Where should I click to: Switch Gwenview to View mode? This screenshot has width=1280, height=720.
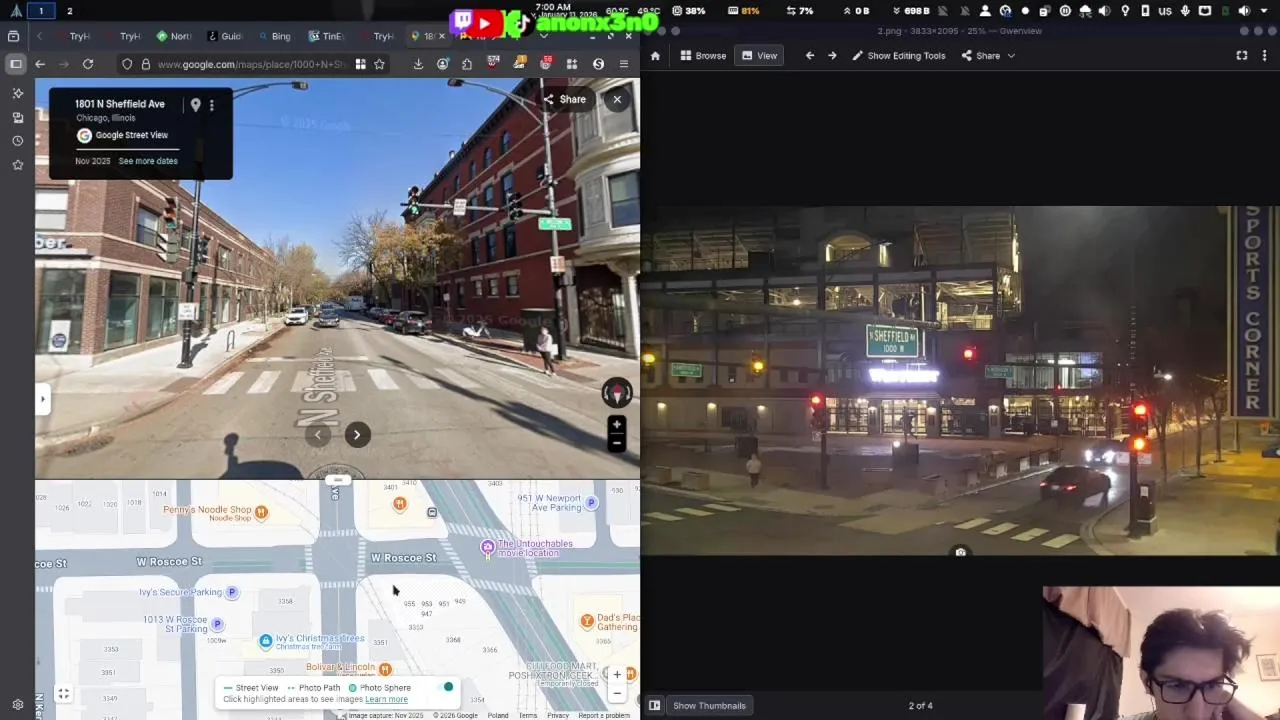[x=759, y=56]
